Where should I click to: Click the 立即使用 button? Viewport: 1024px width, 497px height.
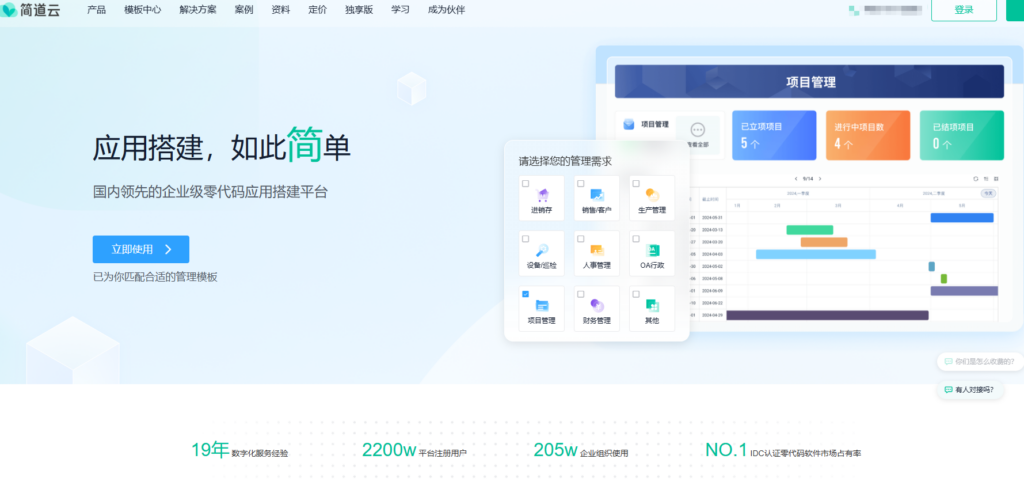141,249
